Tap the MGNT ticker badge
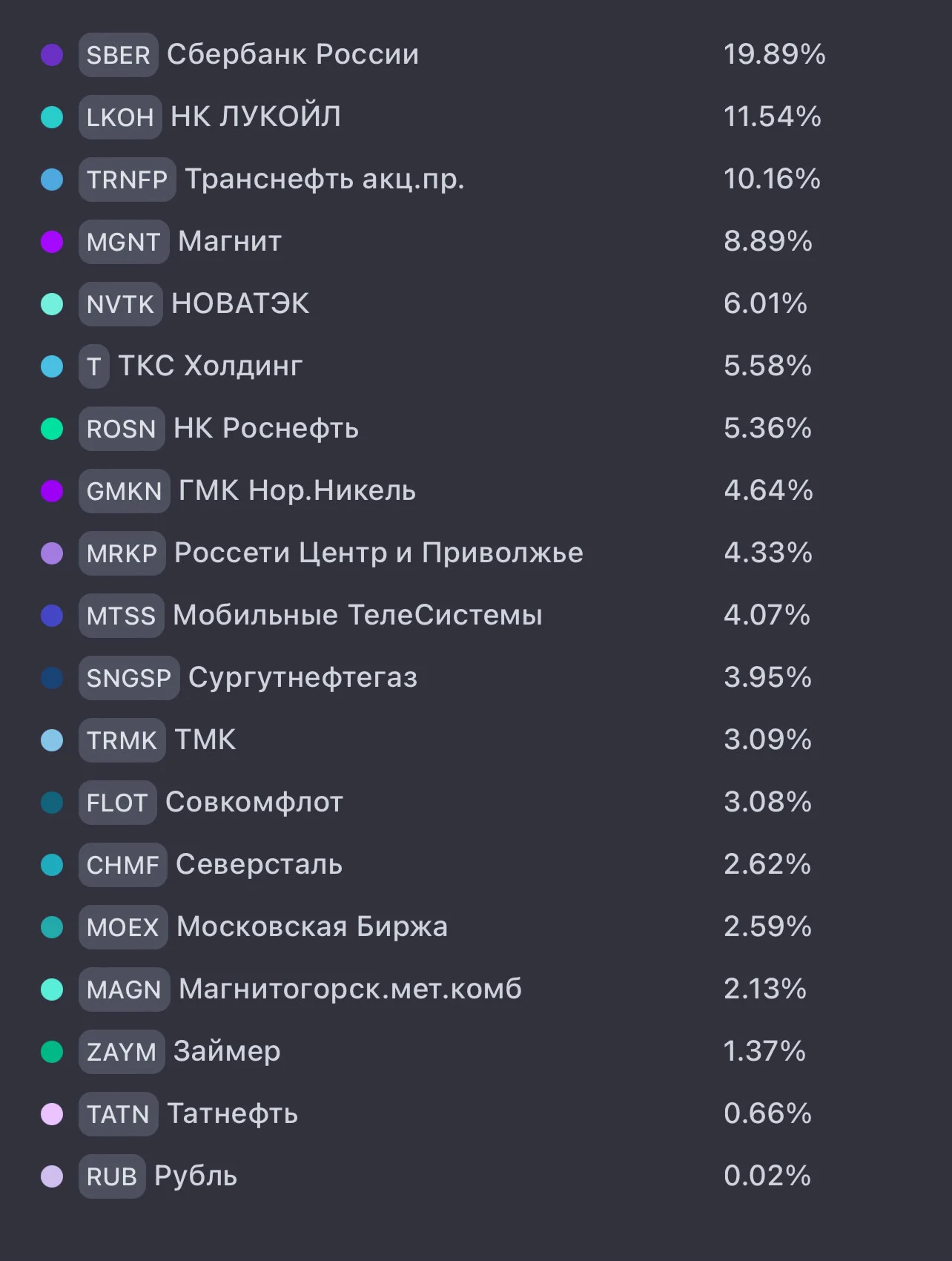The width and height of the screenshot is (952, 1261). click(x=124, y=242)
